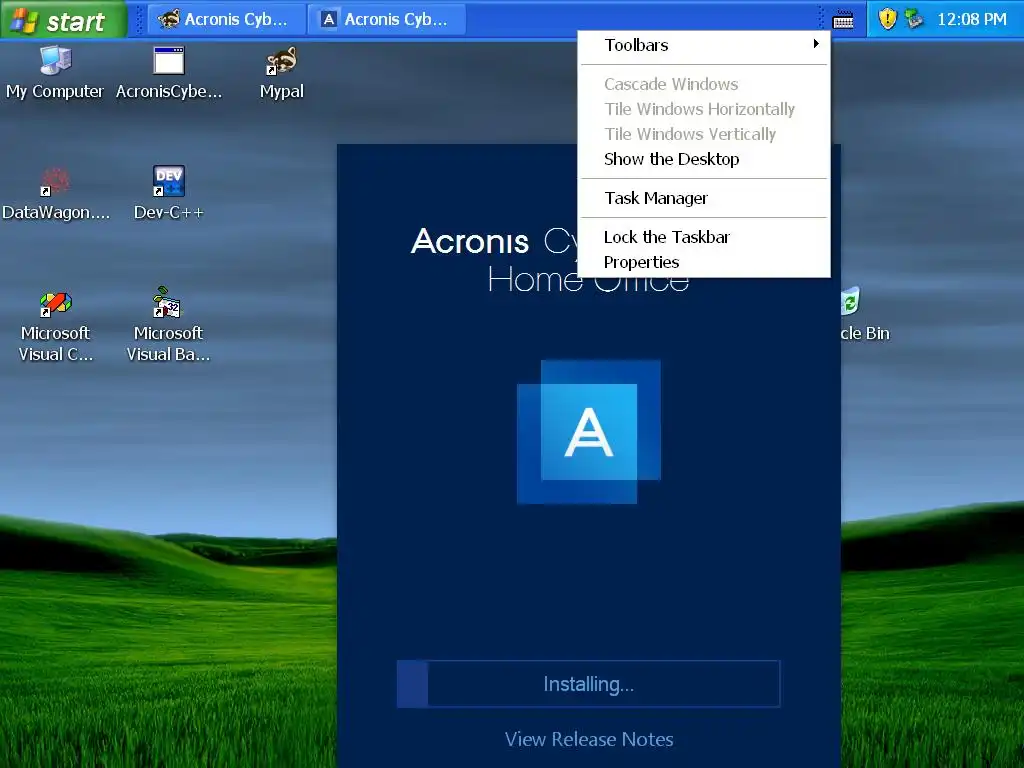Viewport: 1024px width, 768px height.
Task: Click the on-screen keyboard taskbar icon
Action: (x=843, y=20)
